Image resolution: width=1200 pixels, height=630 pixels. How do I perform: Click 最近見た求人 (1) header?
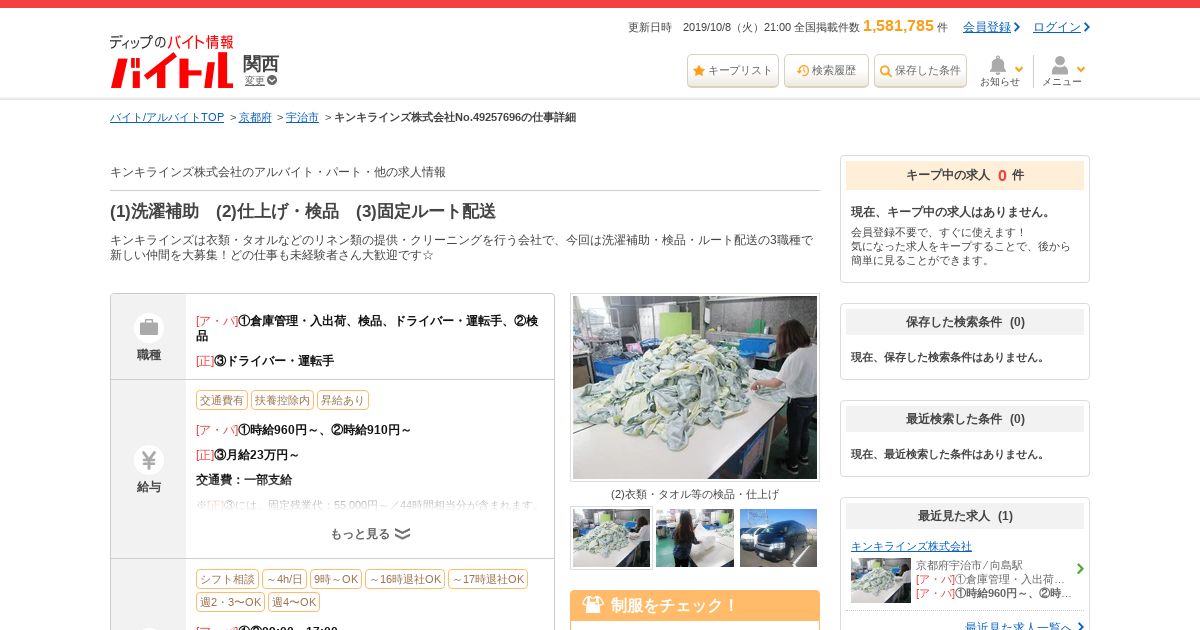click(965, 516)
